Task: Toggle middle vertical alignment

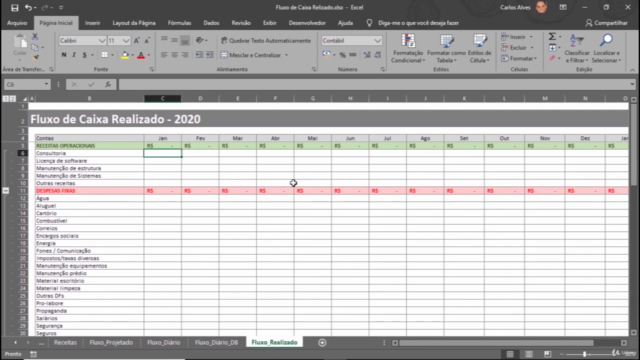Action: (174, 40)
